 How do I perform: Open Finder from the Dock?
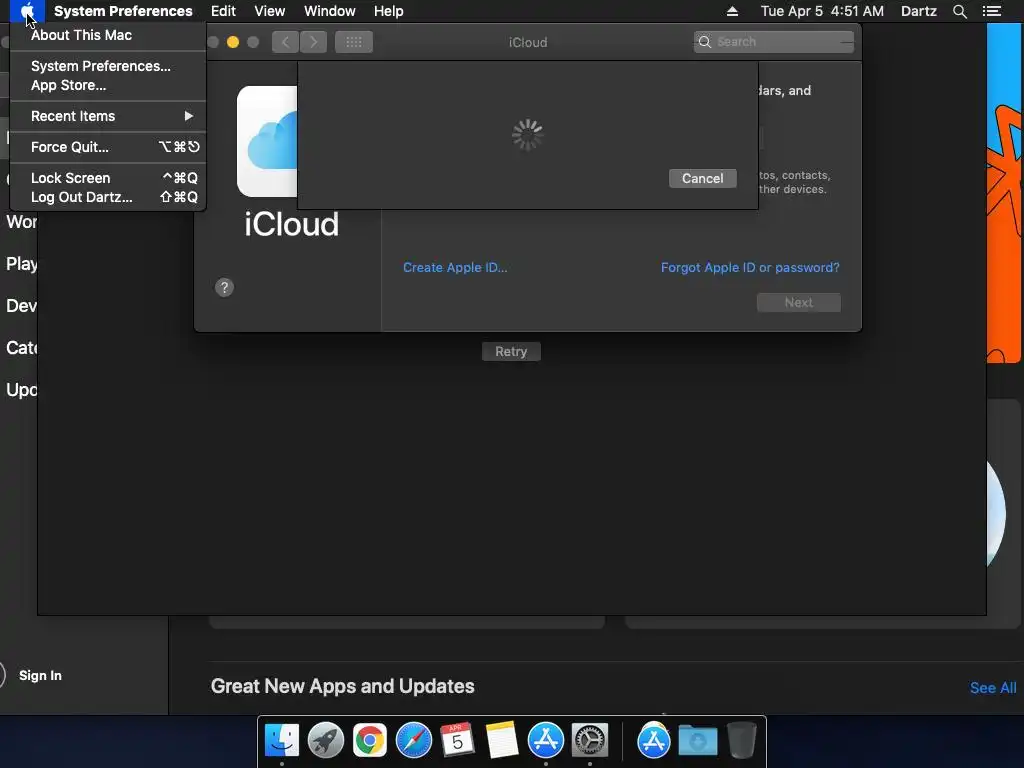pyautogui.click(x=281, y=741)
